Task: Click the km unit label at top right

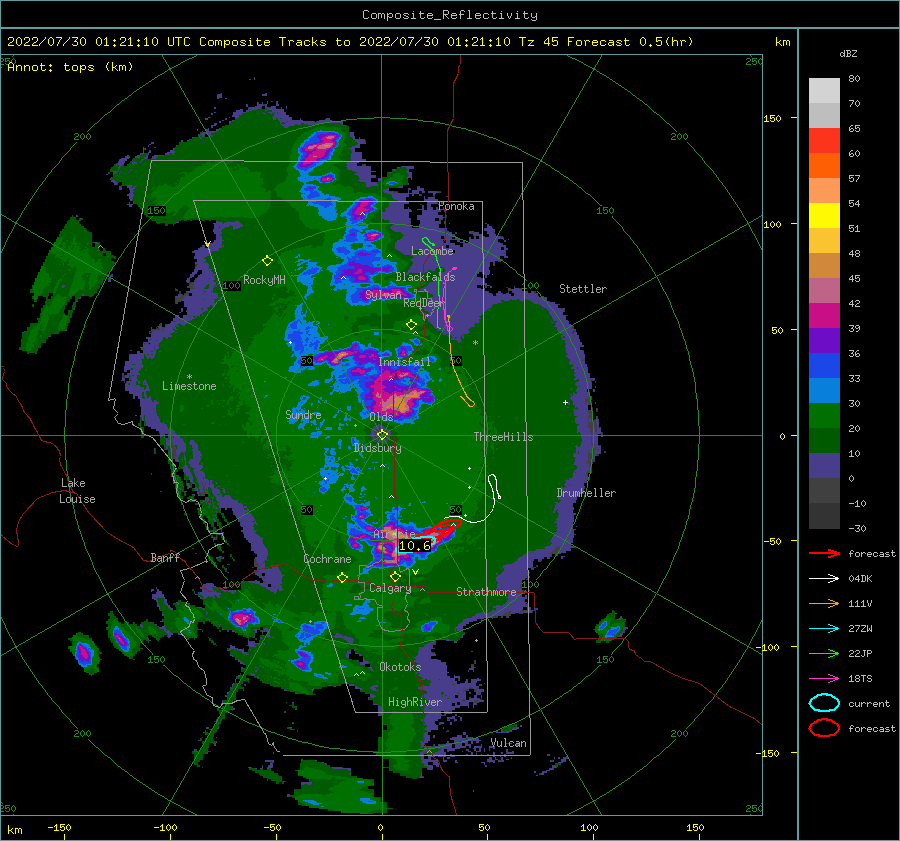Action: click(x=782, y=42)
